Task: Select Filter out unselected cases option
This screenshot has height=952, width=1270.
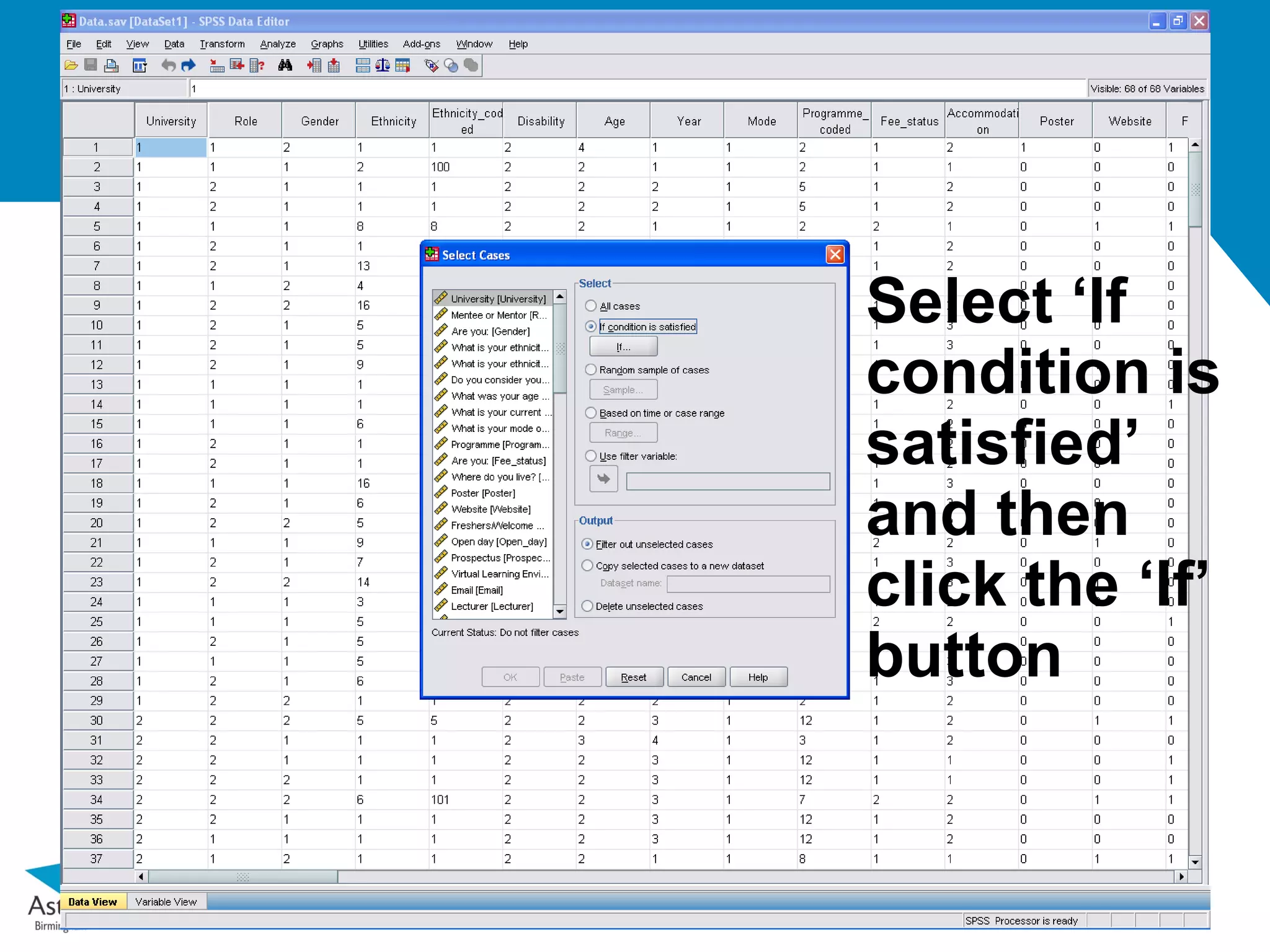Action: coord(587,544)
